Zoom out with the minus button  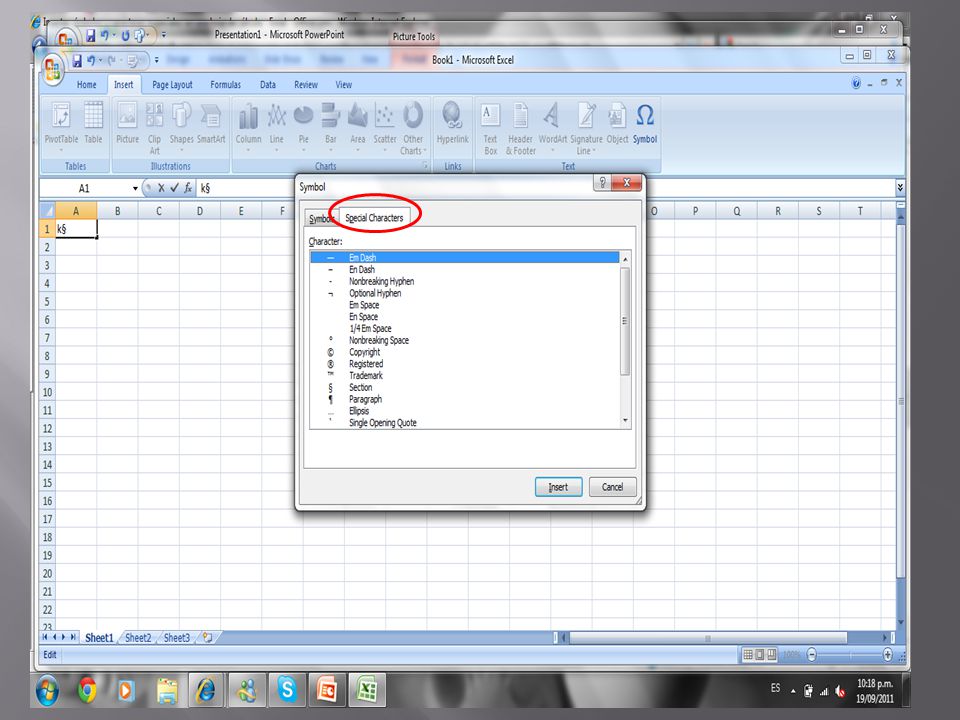point(812,655)
